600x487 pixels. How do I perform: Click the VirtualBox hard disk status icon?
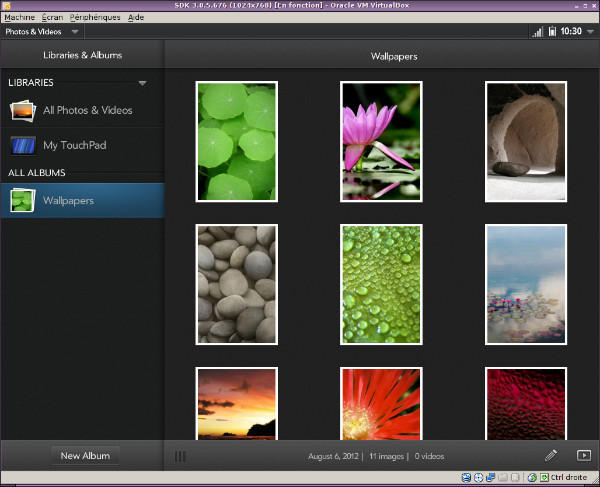point(466,477)
